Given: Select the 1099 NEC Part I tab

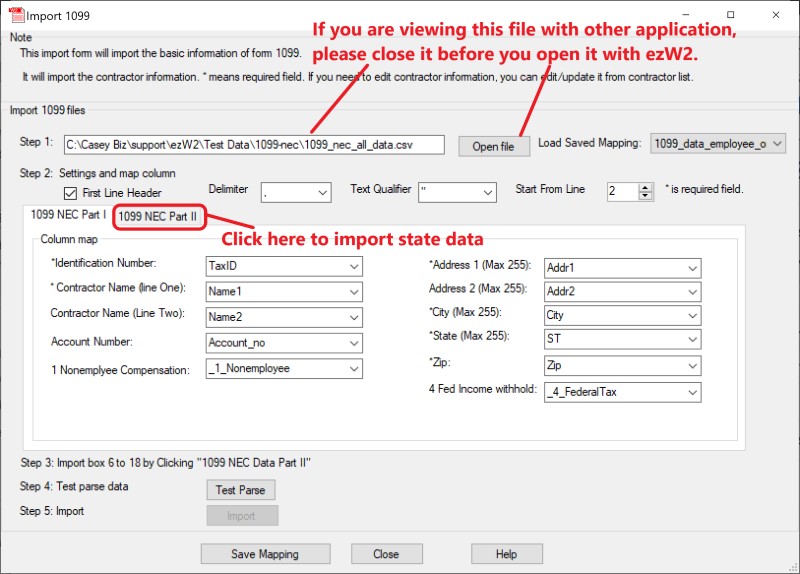Looking at the screenshot, I should coord(68,214).
